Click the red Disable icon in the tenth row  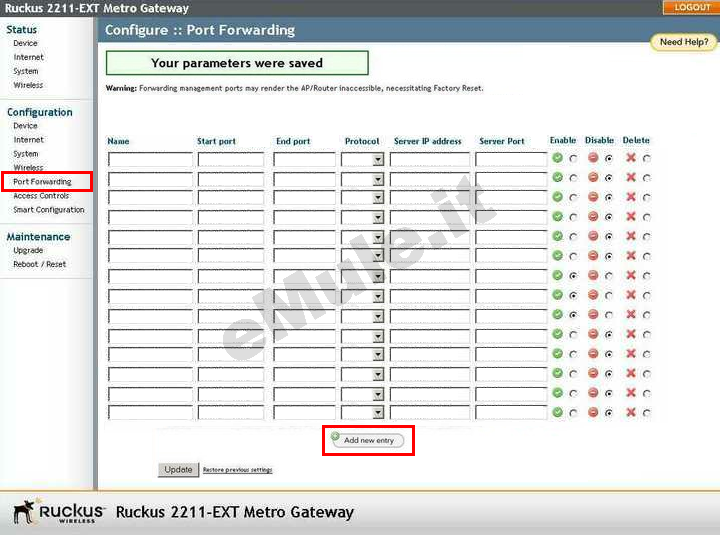593,334
